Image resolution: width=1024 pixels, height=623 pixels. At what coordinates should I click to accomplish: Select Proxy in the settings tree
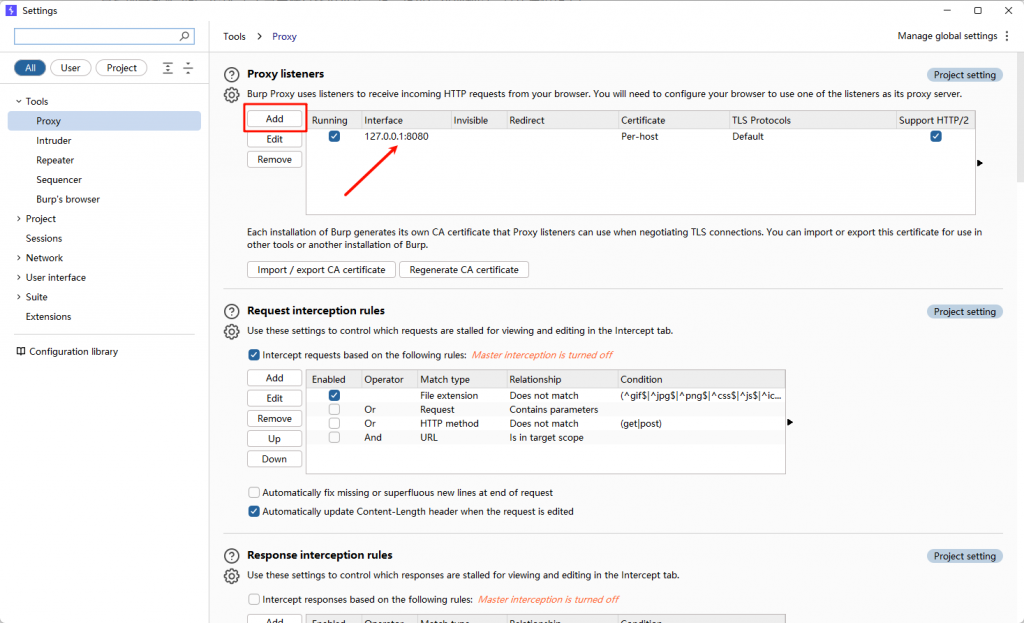[x=104, y=121]
